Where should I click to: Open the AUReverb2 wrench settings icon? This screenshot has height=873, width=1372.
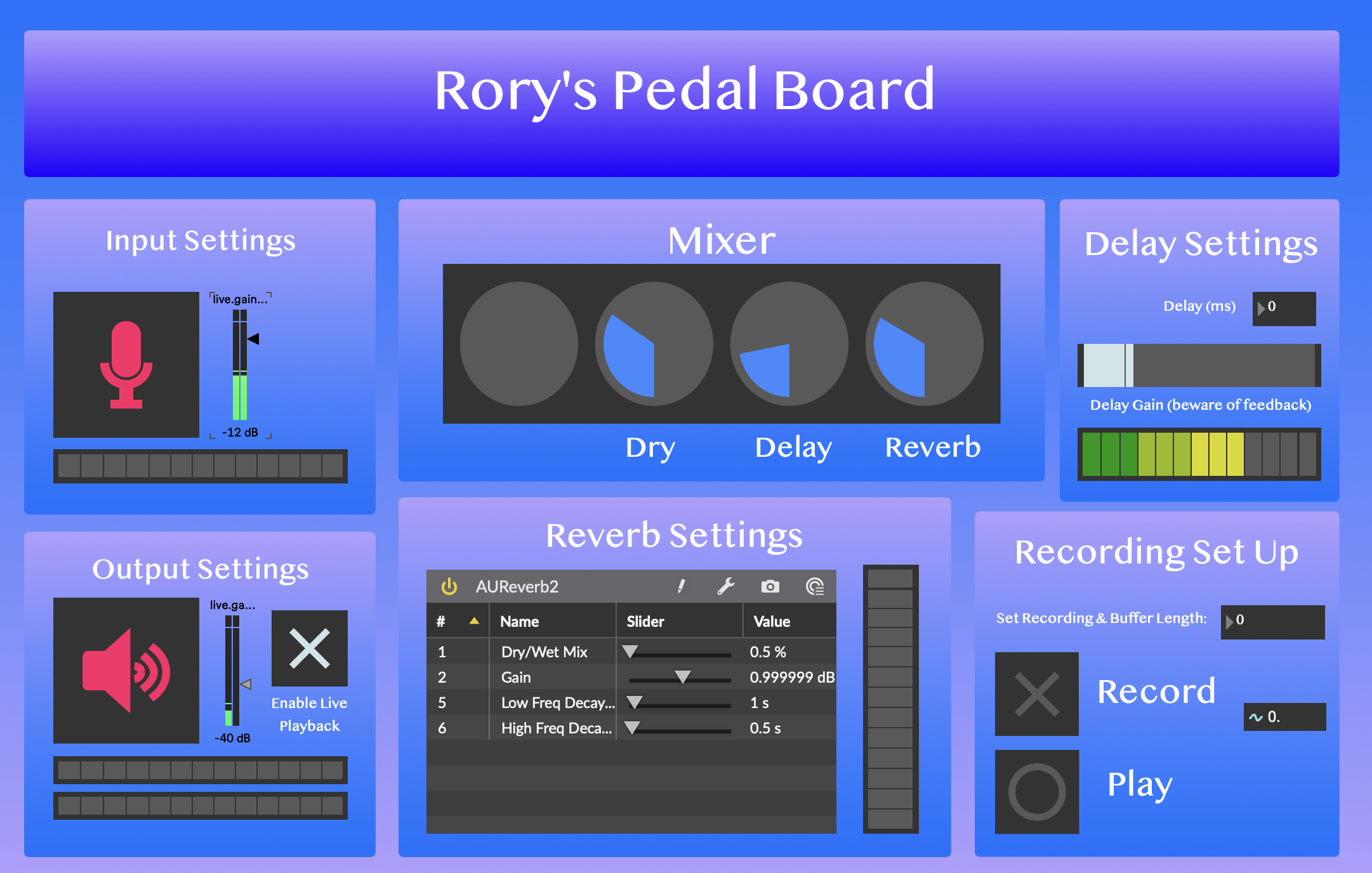click(726, 586)
